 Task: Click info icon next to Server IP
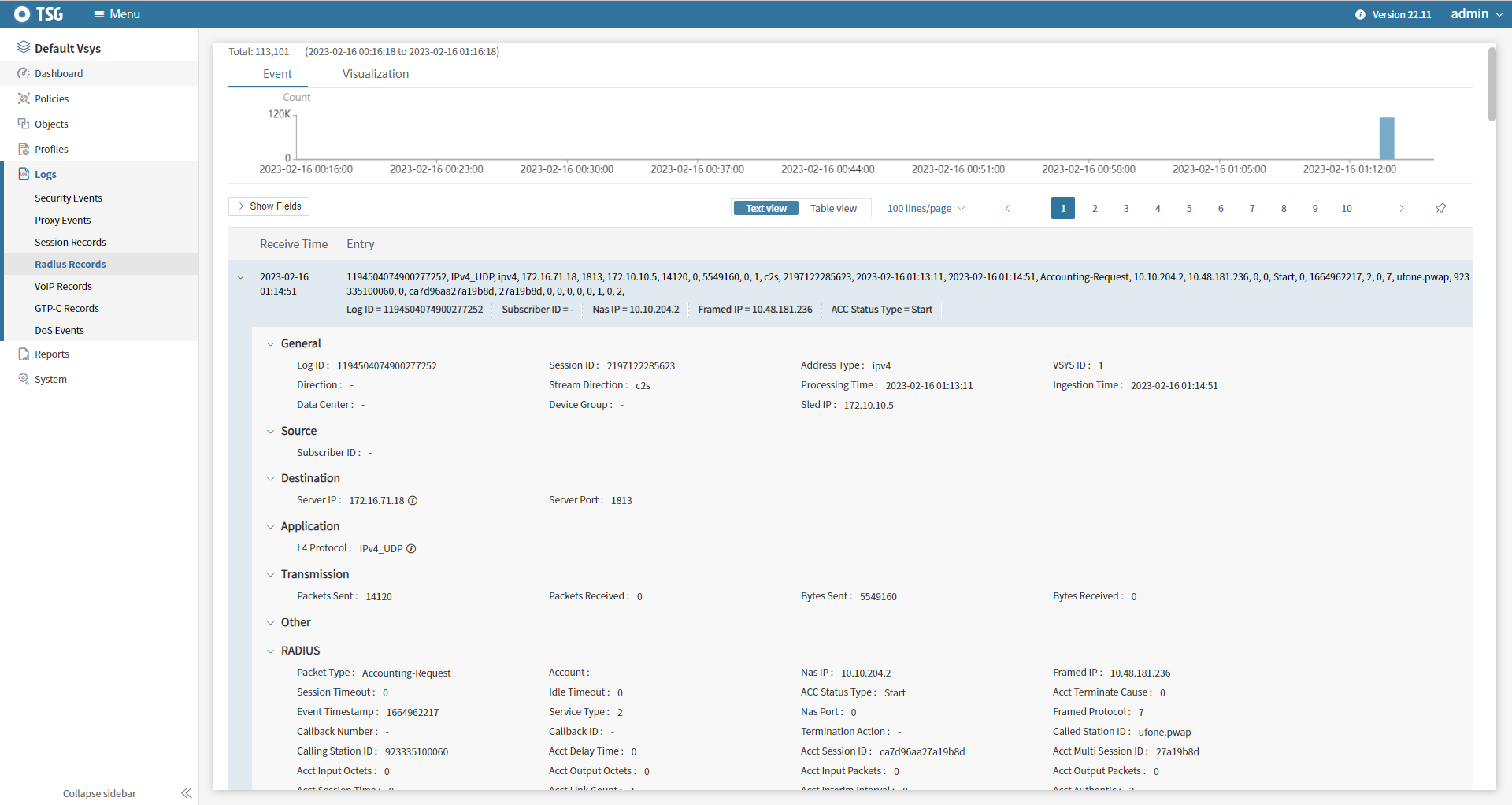click(413, 501)
